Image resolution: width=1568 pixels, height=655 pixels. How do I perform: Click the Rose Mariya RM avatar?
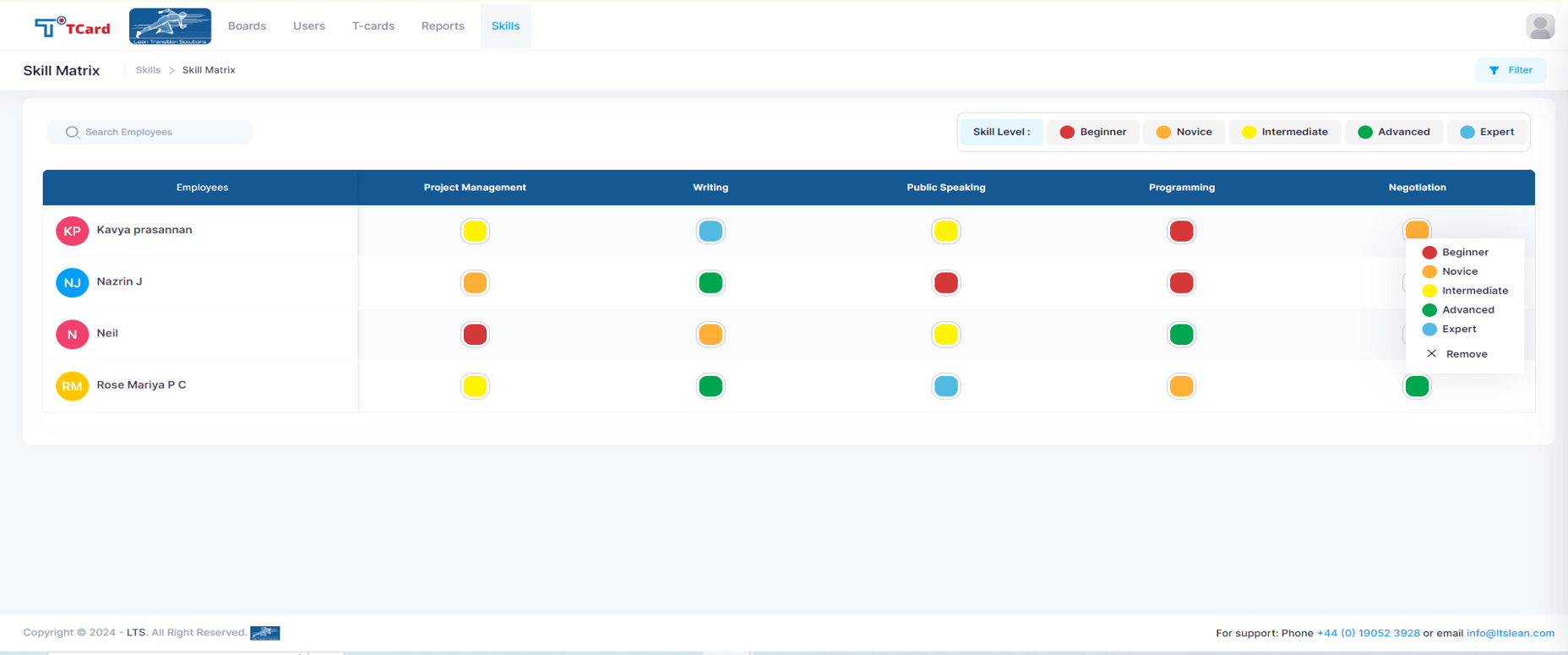72,386
